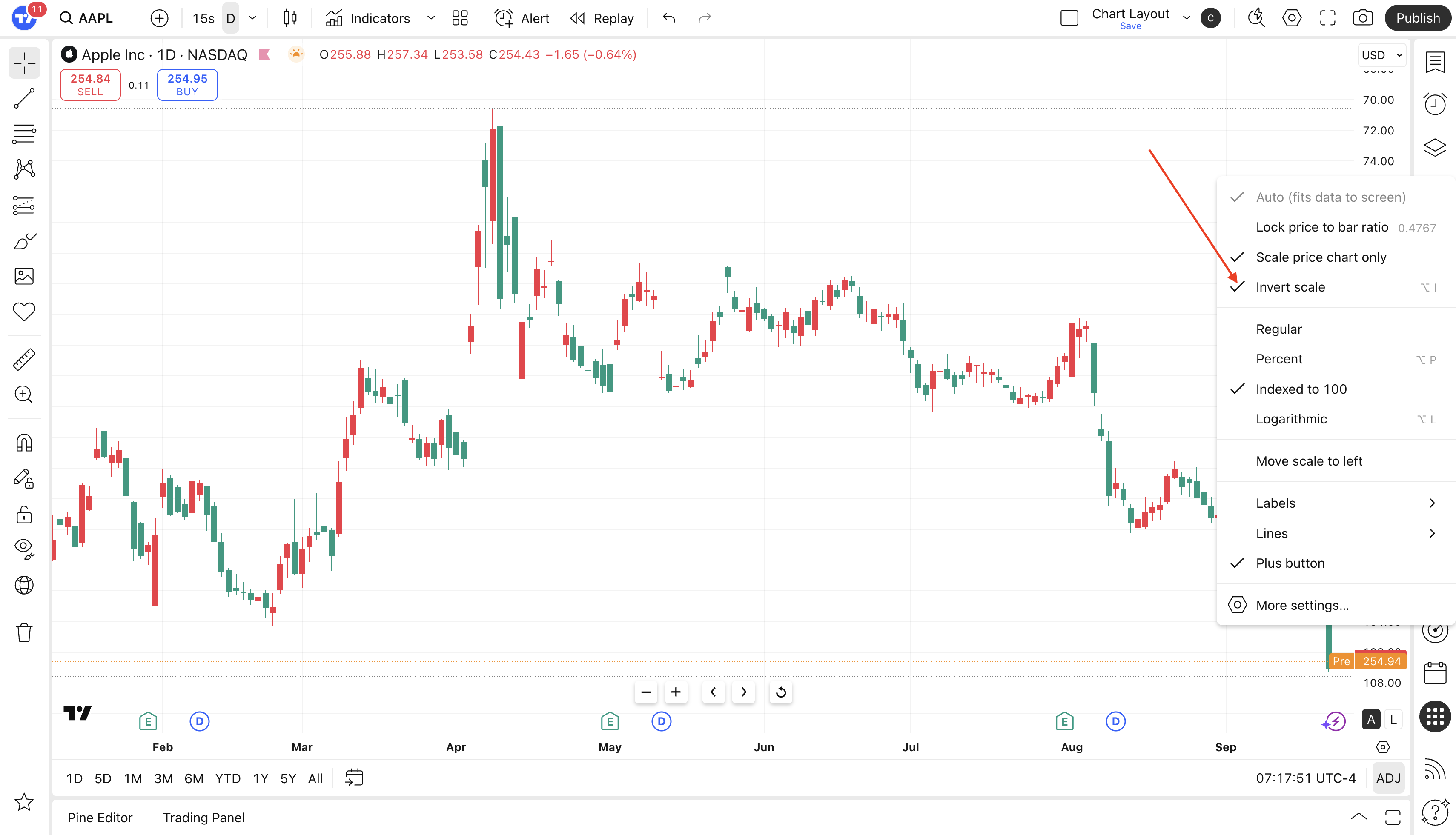Switch to the Pine Editor tab
1456x835 pixels.
click(x=100, y=817)
